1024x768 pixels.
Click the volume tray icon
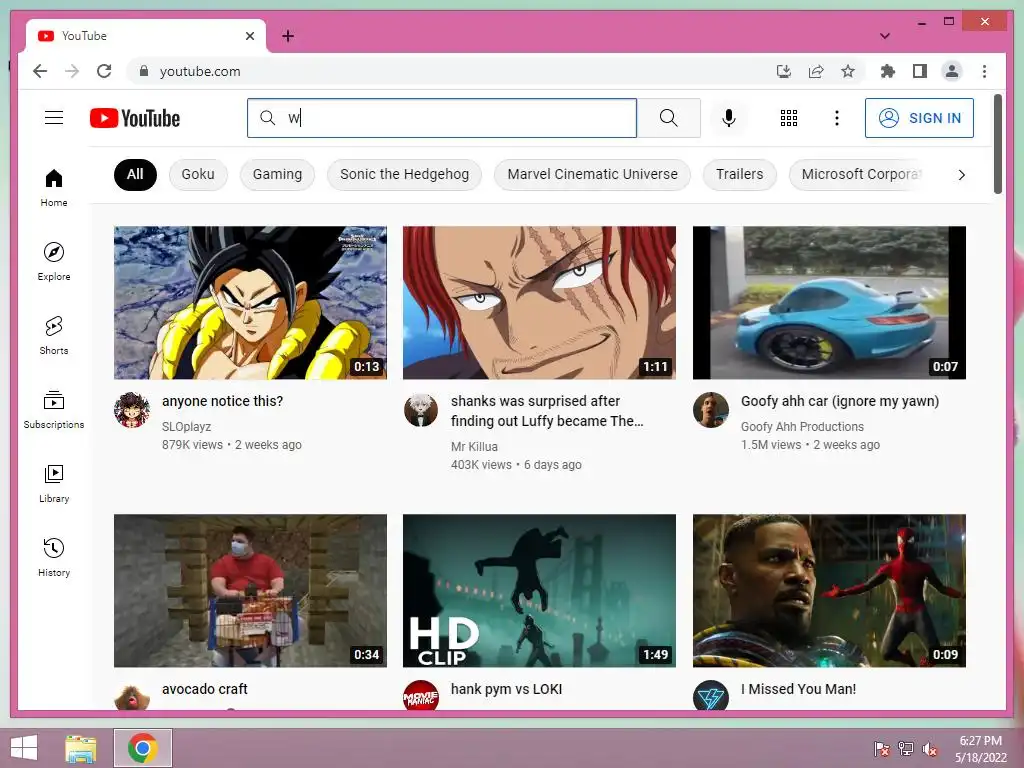[x=930, y=749]
